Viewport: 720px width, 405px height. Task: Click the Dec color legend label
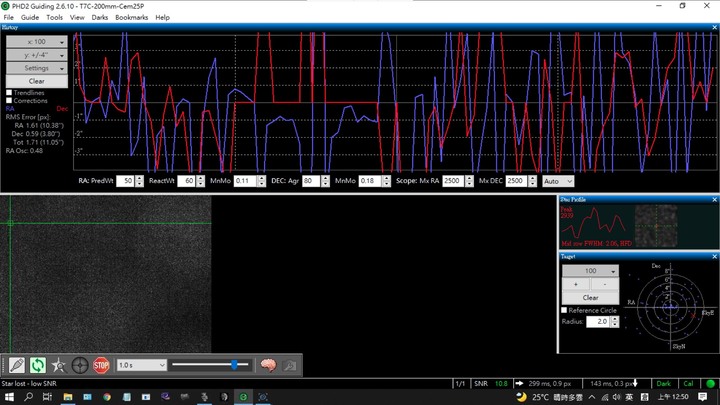pyautogui.click(x=62, y=109)
